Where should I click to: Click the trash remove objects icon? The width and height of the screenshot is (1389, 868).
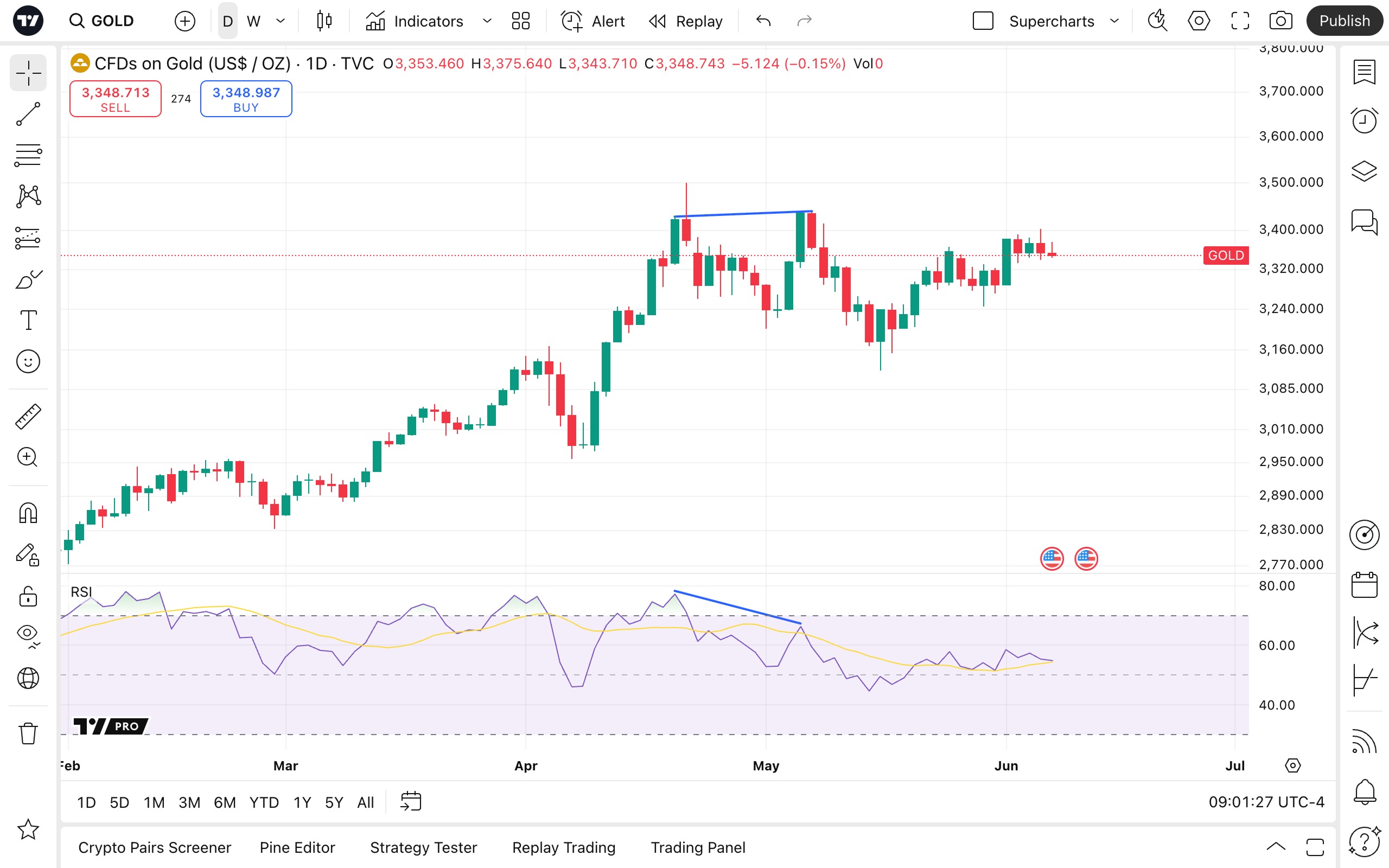click(28, 733)
